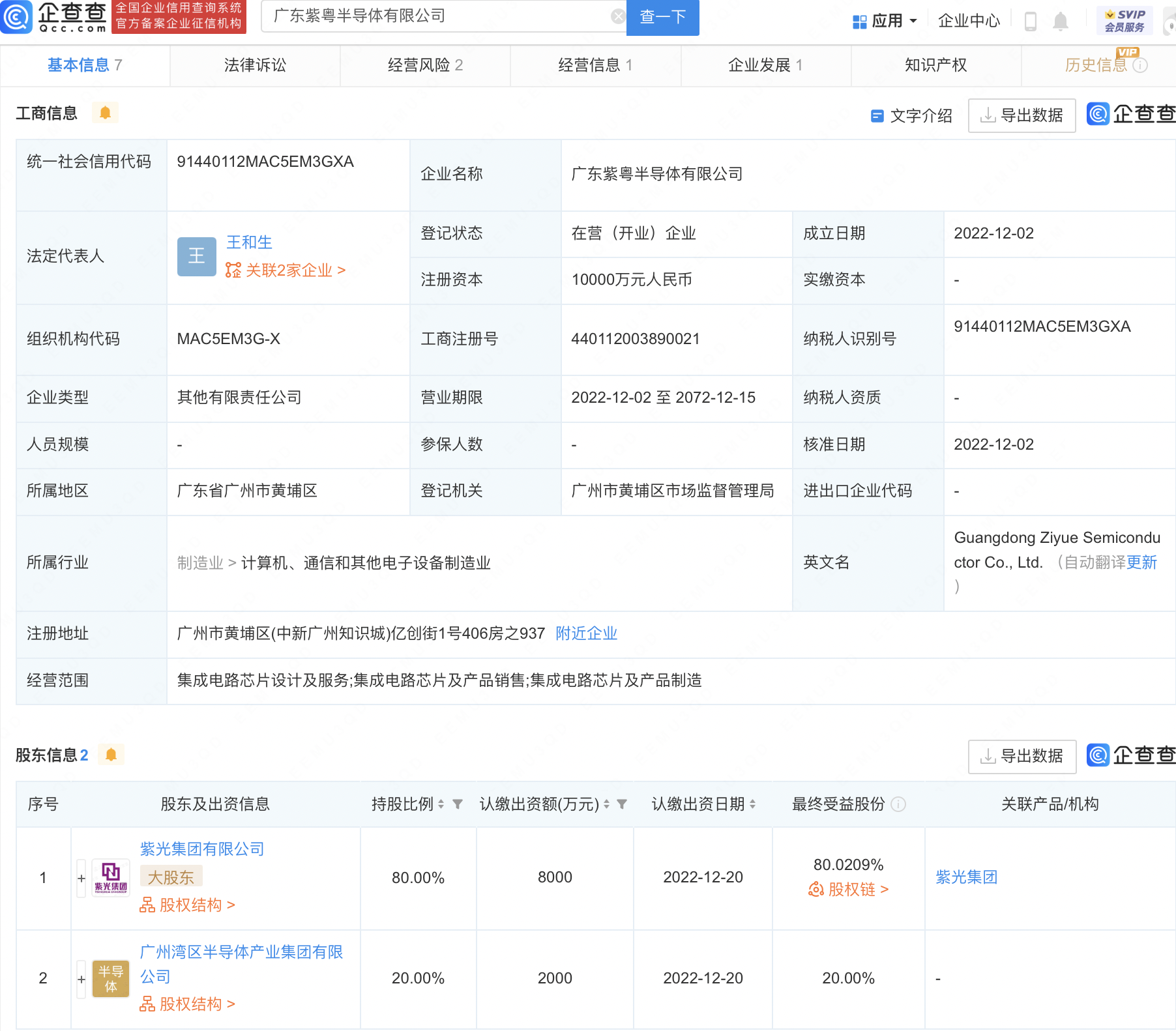Click registered capital 10000万元人民币

click(x=632, y=280)
